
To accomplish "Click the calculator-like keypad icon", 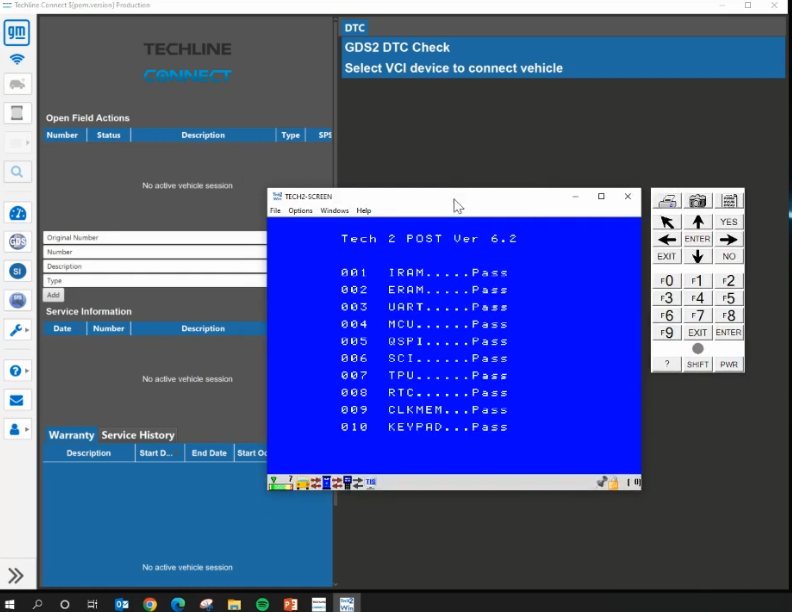I will coord(728,200).
